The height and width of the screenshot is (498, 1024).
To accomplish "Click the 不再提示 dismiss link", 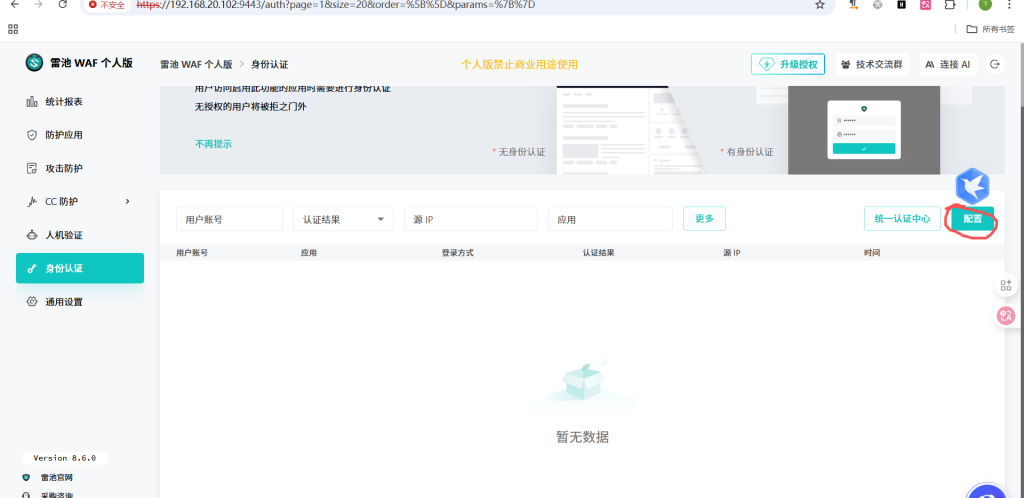I will (x=213, y=144).
